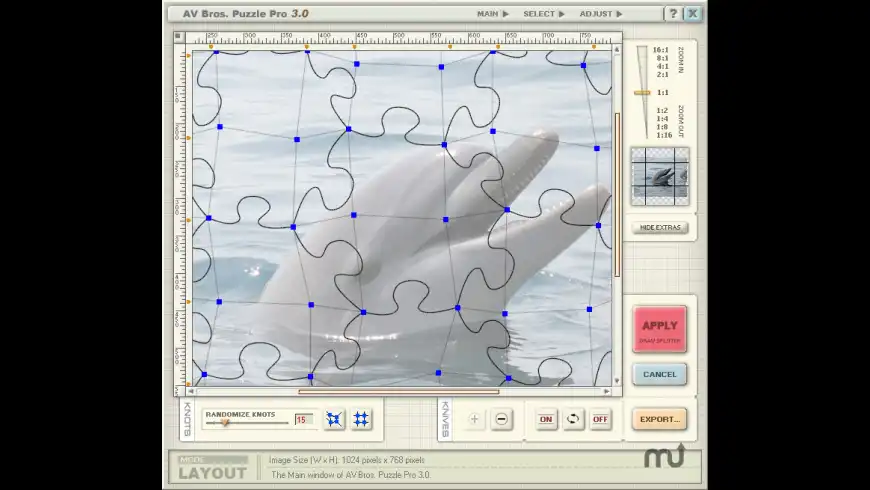Screen dimensions: 870x490
Task: Select the 2:1 zoom level label
Action: 662,75
